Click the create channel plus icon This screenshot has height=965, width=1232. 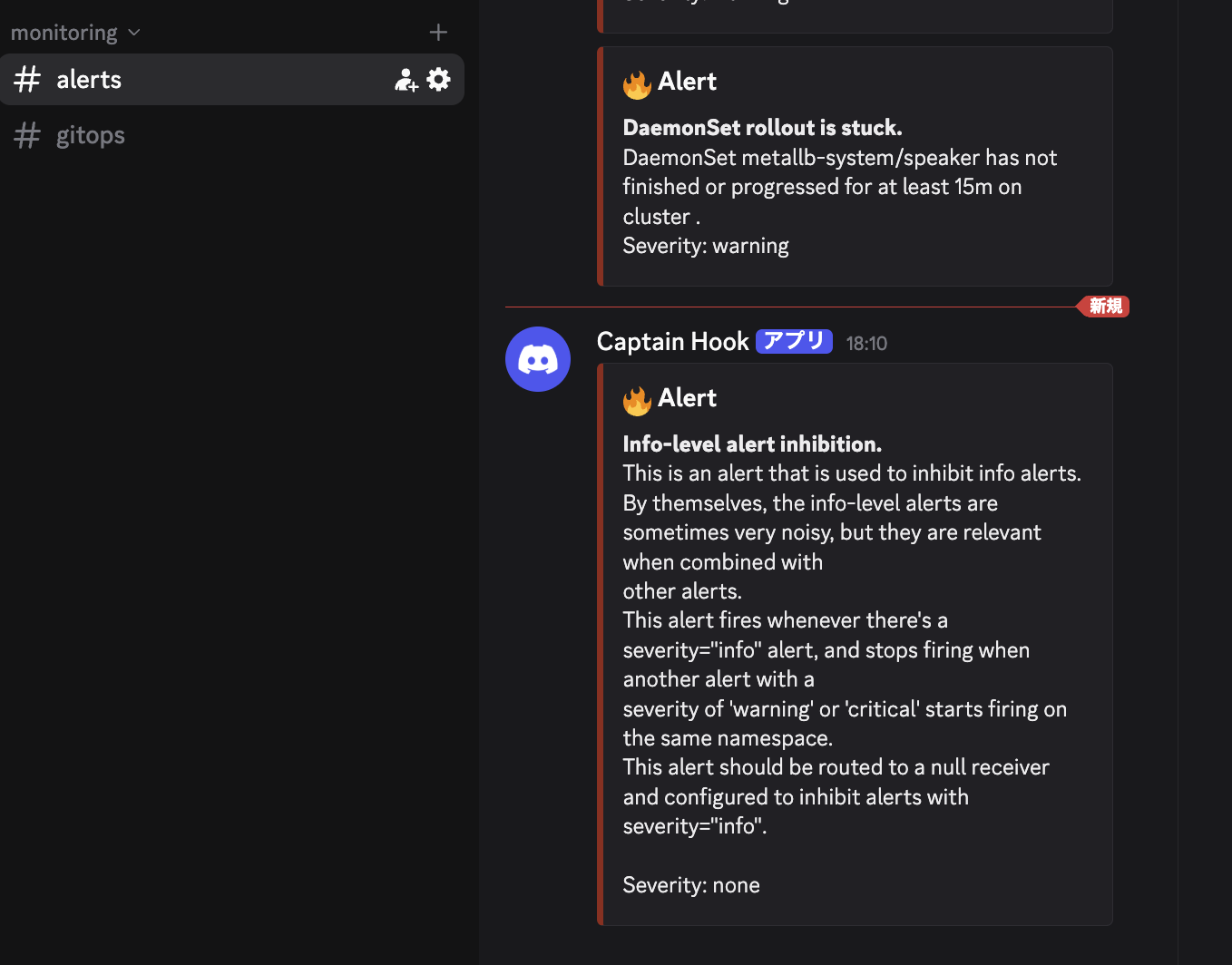438,33
